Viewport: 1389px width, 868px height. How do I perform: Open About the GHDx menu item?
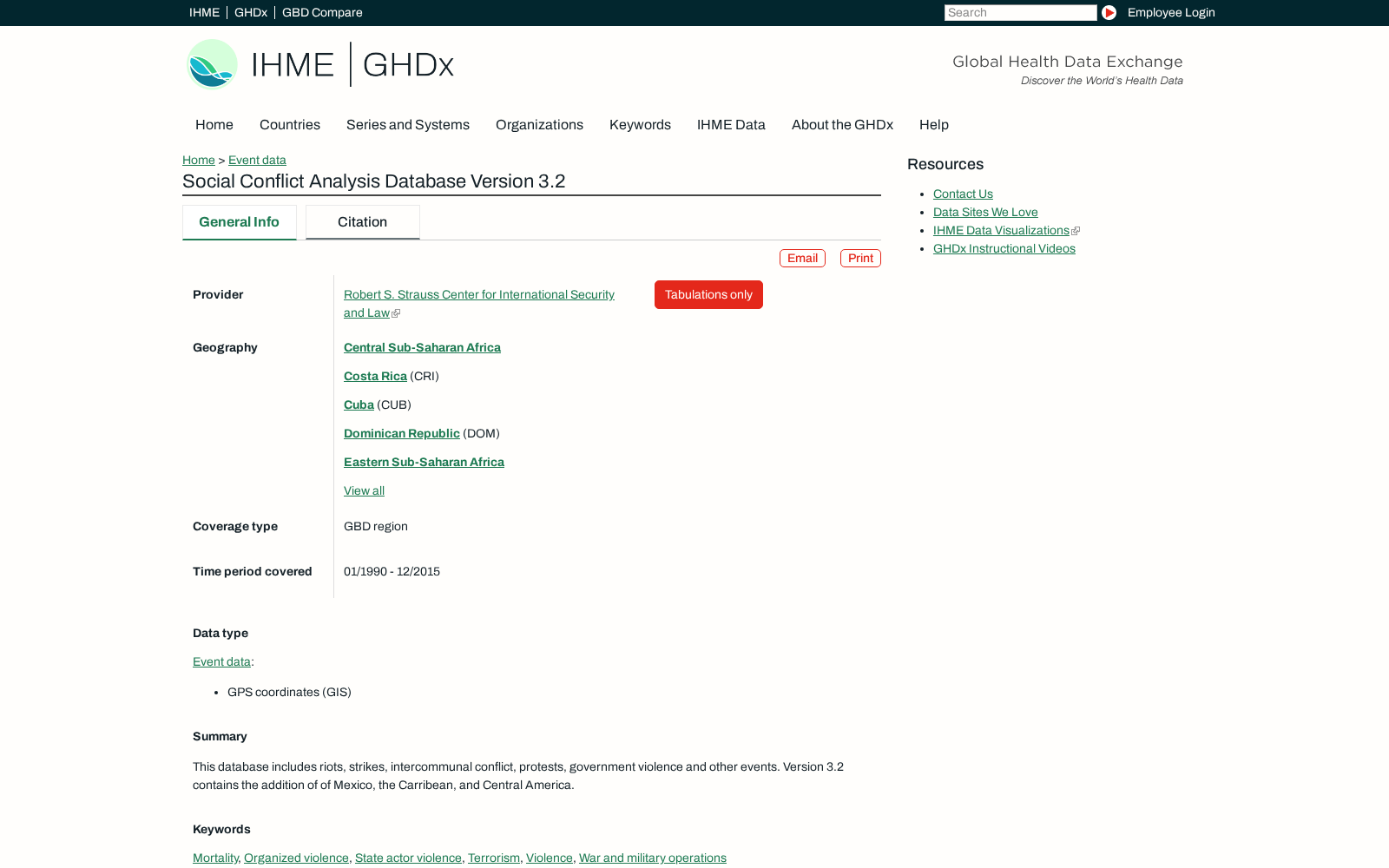(x=842, y=125)
